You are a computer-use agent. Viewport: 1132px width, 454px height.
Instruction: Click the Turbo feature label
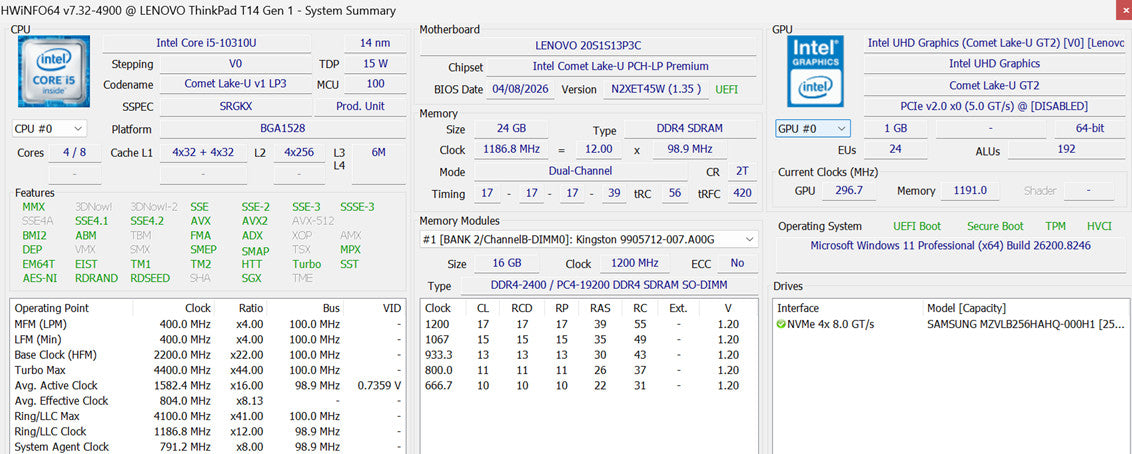click(x=307, y=264)
